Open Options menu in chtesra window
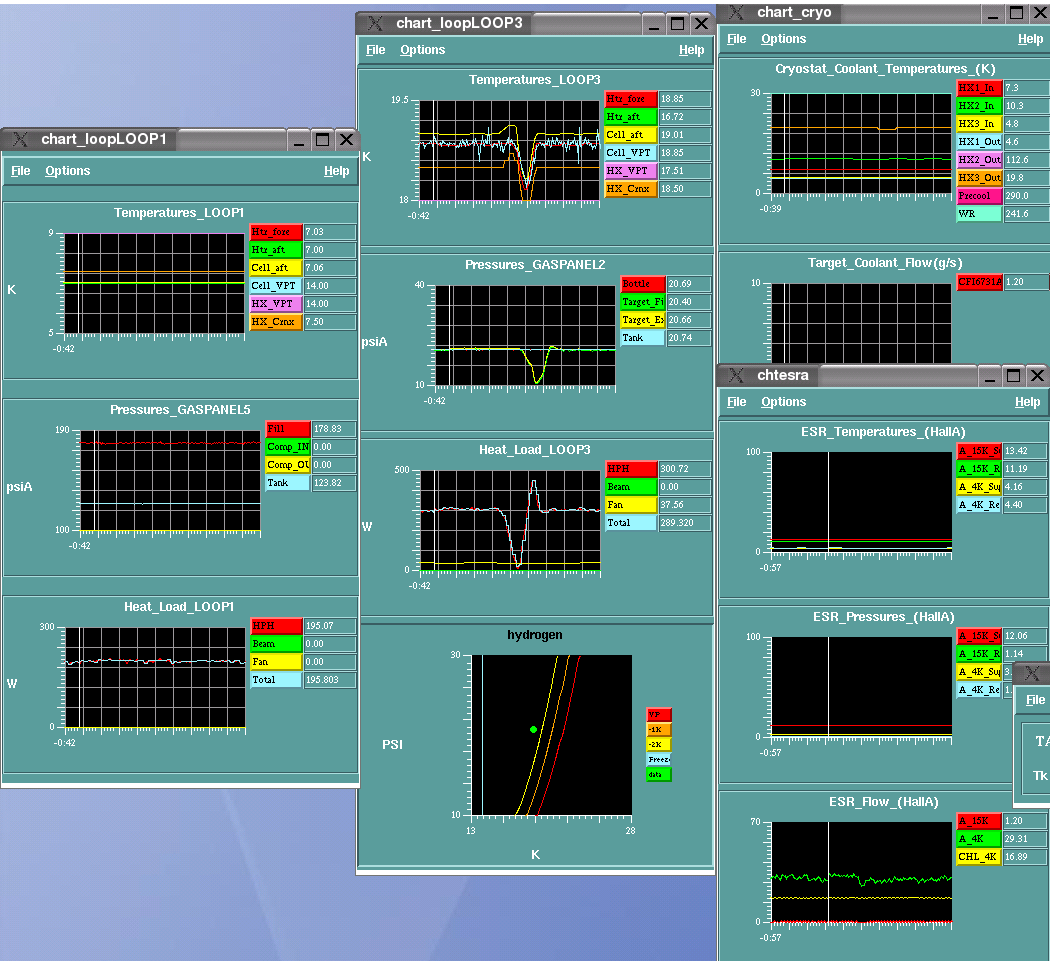 [783, 402]
